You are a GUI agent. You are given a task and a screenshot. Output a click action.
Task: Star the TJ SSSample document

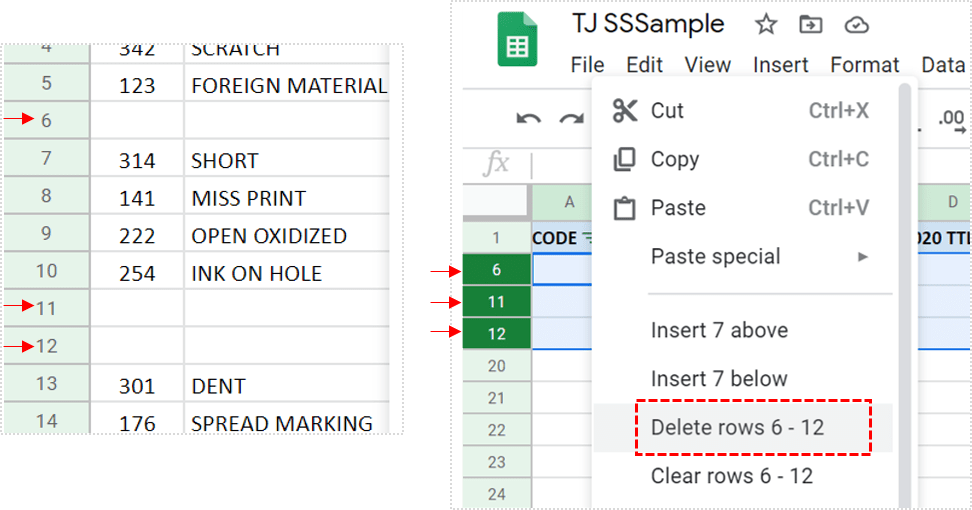point(765,25)
